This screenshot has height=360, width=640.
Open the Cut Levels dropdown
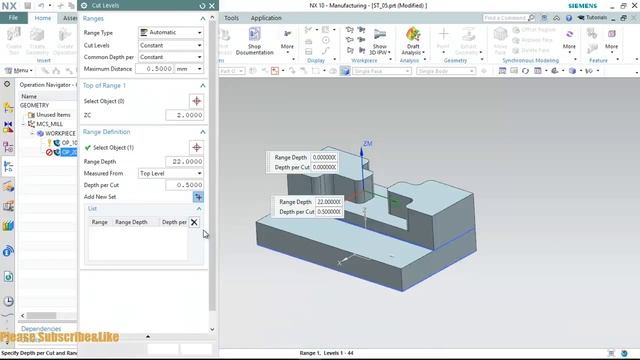pyautogui.click(x=171, y=45)
